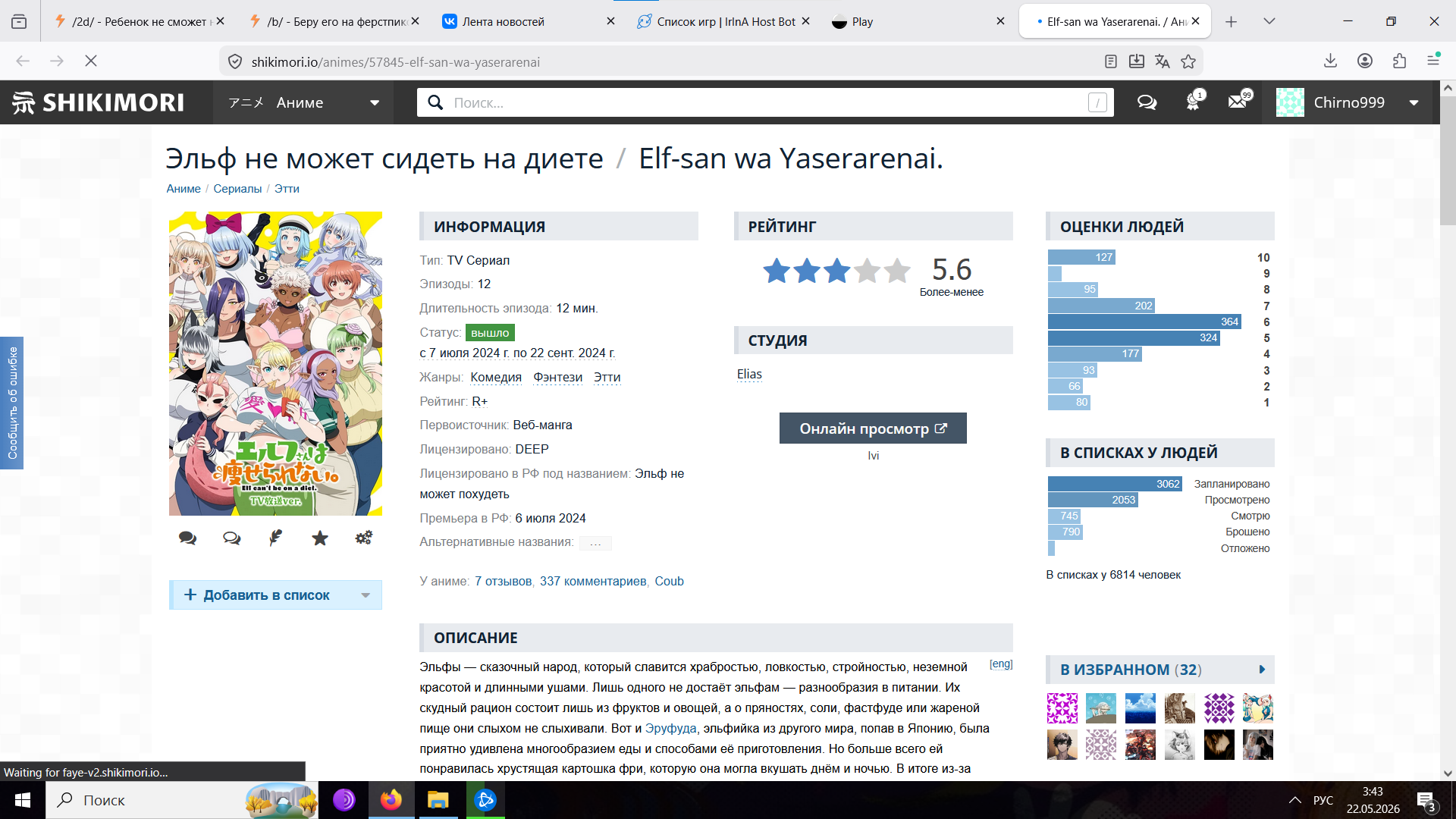Open the mail envelope with badge 99
The height and width of the screenshot is (819, 1456).
coord(1238,102)
